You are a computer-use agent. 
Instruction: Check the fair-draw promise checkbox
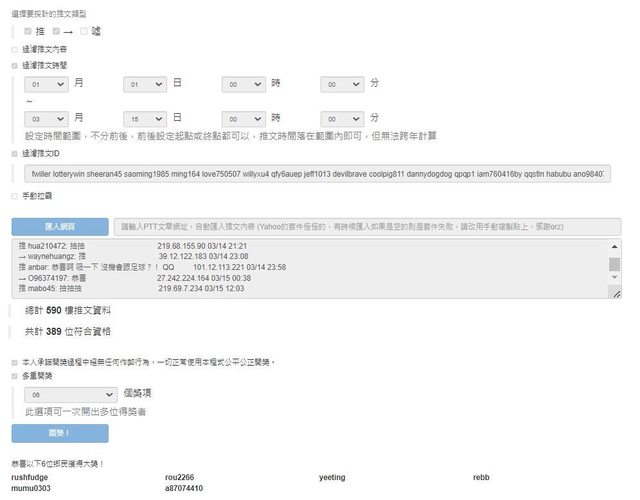click(x=14, y=361)
